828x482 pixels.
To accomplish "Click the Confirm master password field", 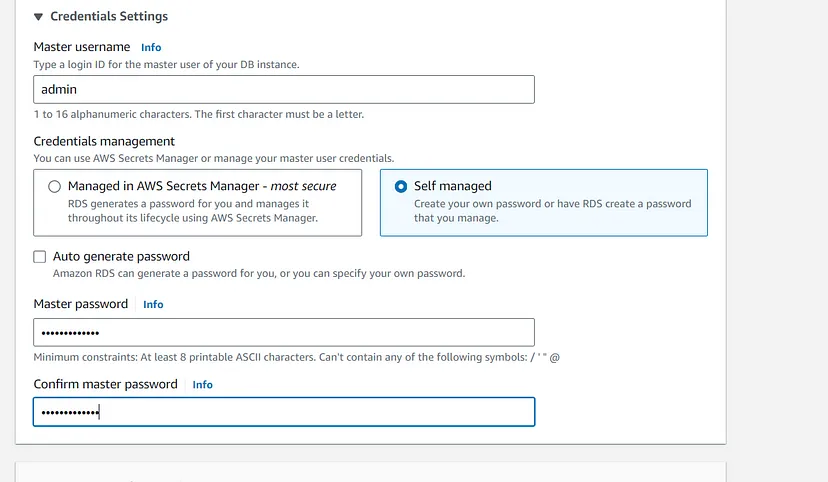I will [x=284, y=412].
